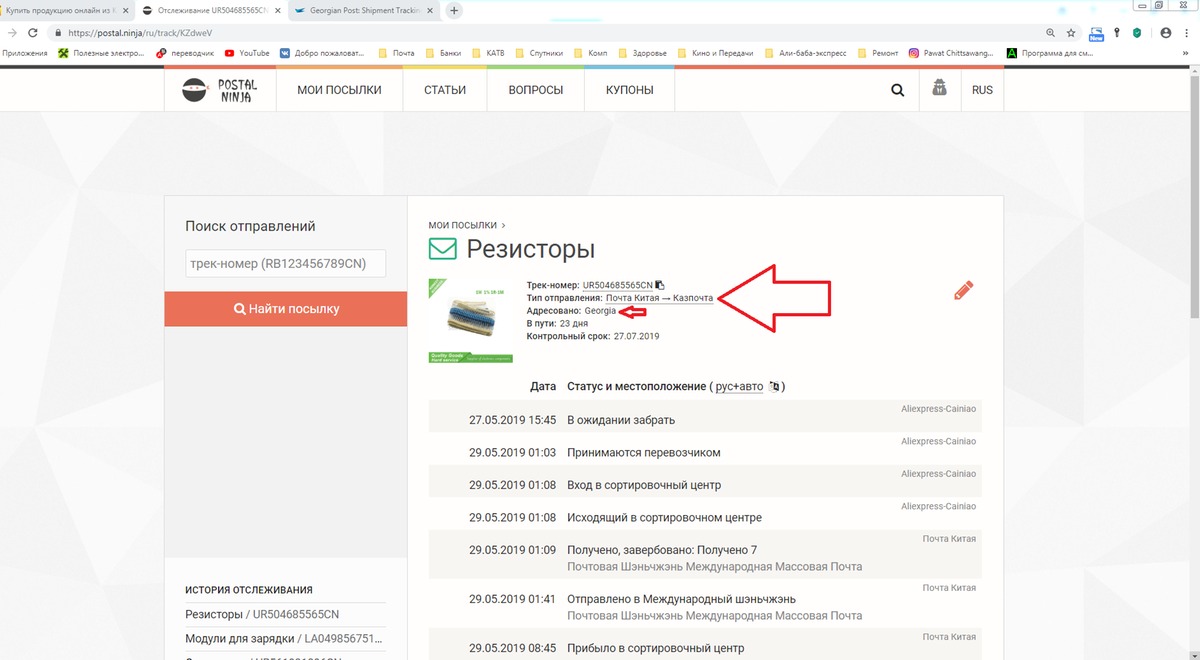This screenshot has width=1200, height=660.
Task: Click the Postal Ninja logo
Action: point(220,90)
